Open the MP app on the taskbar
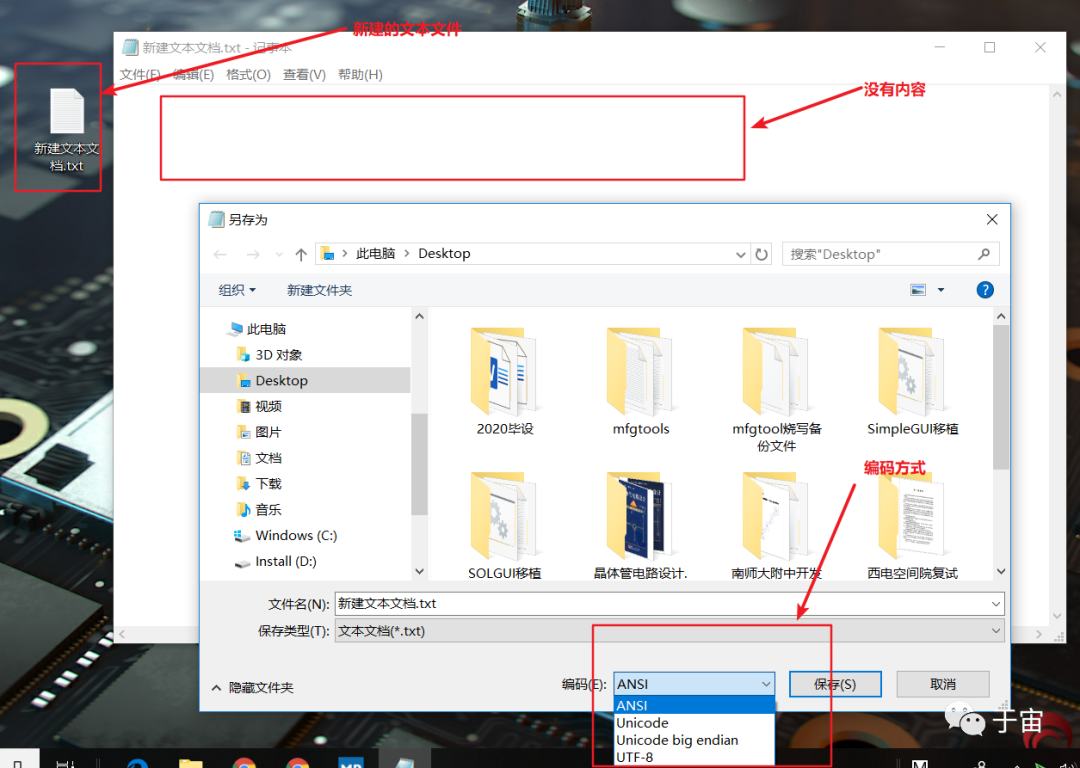 click(351, 762)
